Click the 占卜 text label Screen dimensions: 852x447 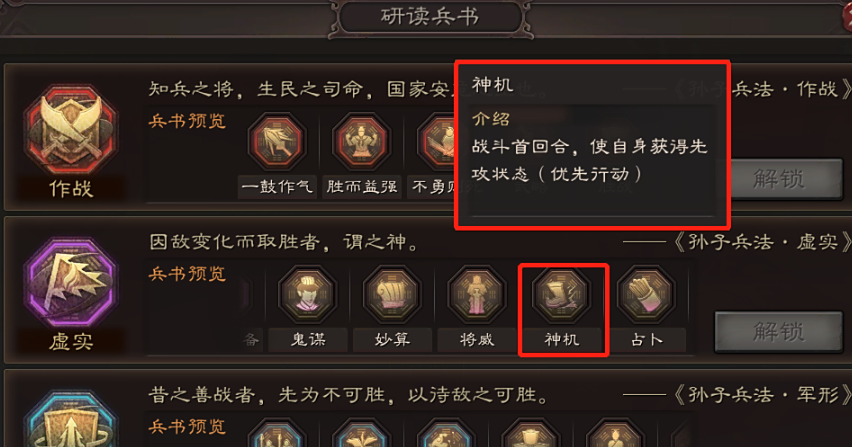pyautogui.click(x=646, y=340)
